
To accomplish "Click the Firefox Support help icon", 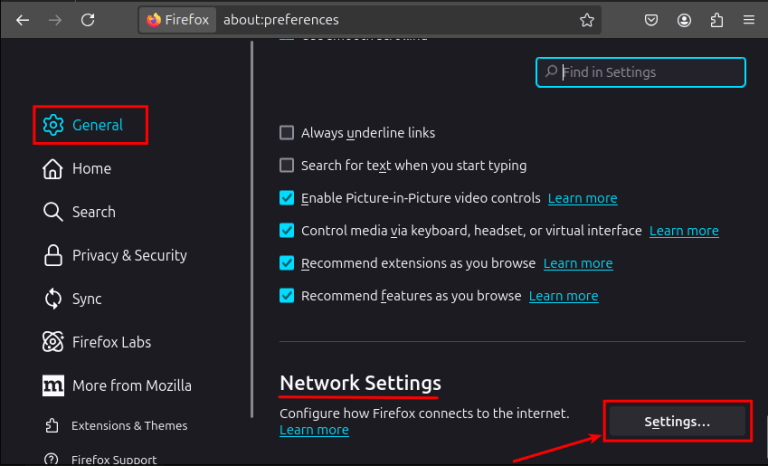I will click(x=51, y=460).
